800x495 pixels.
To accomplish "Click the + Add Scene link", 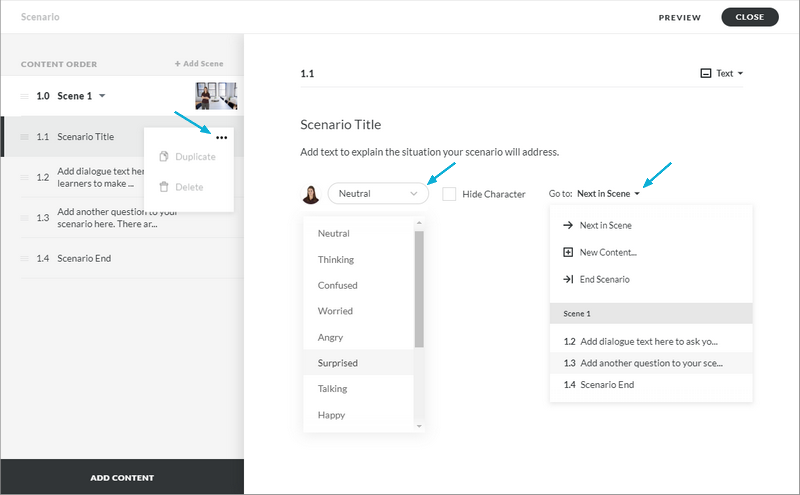I will pos(199,64).
